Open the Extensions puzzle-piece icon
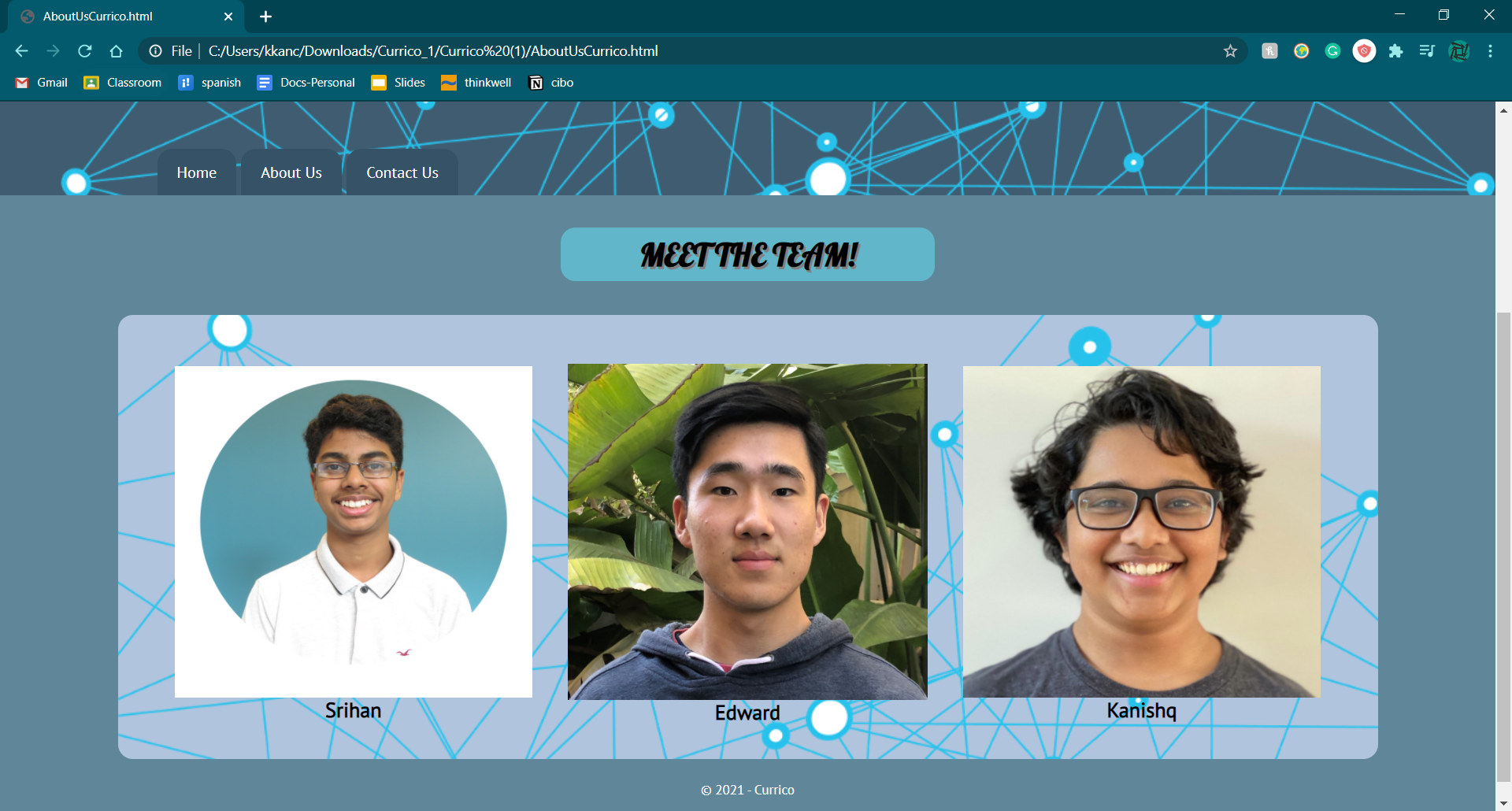Viewport: 1512px width, 811px height. point(1395,51)
